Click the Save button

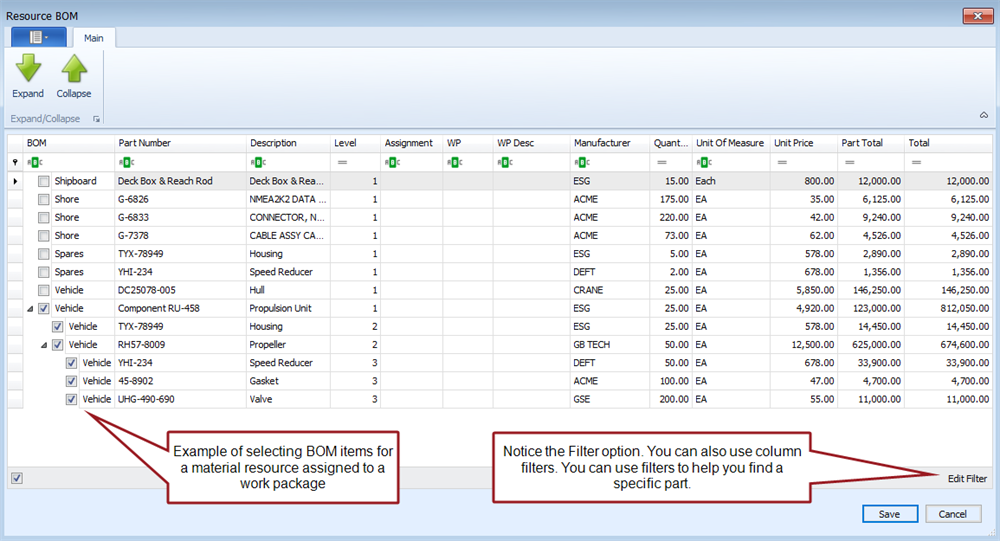pyautogui.click(x=889, y=514)
